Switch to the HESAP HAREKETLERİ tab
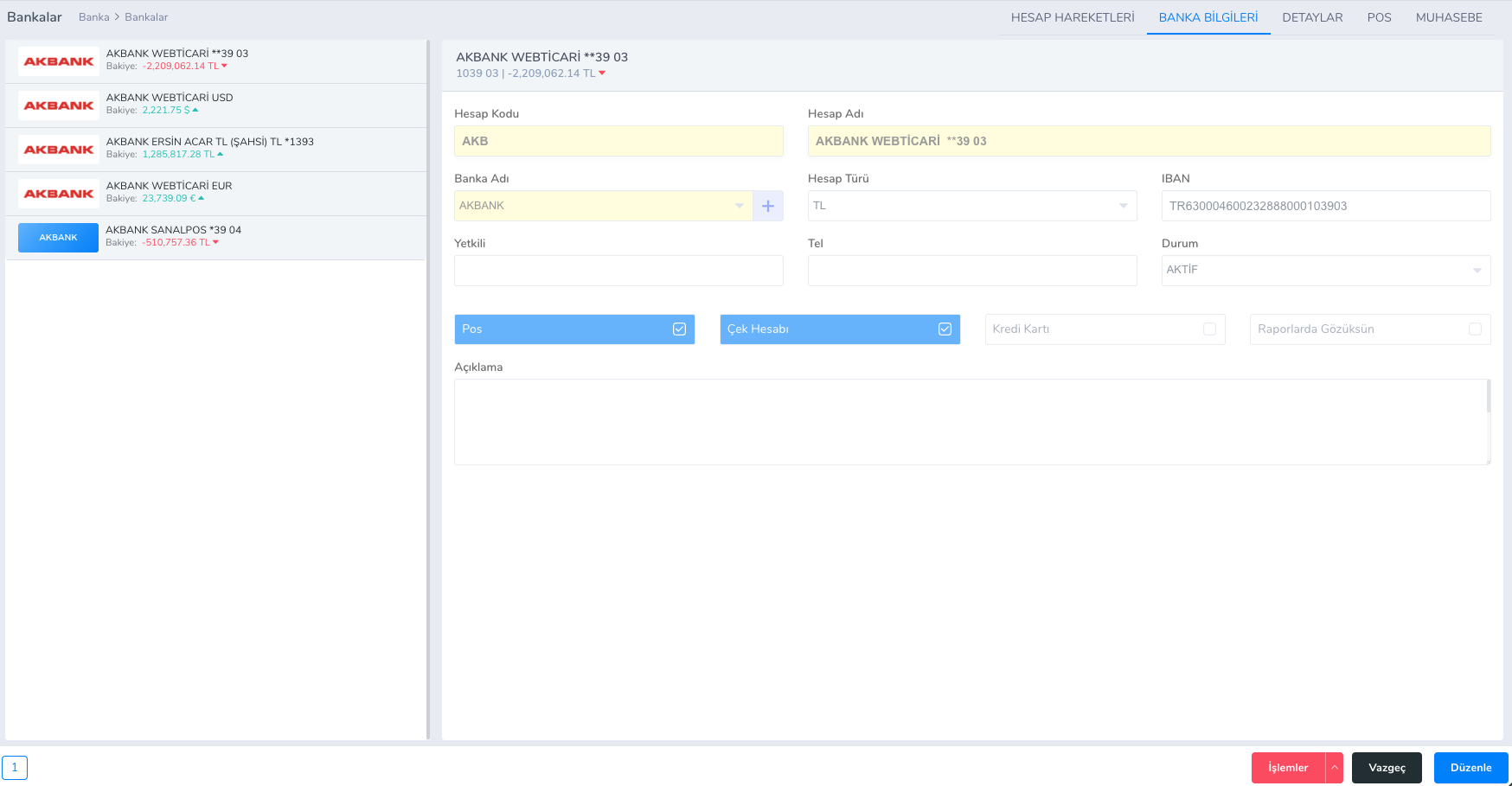 coord(1073,17)
